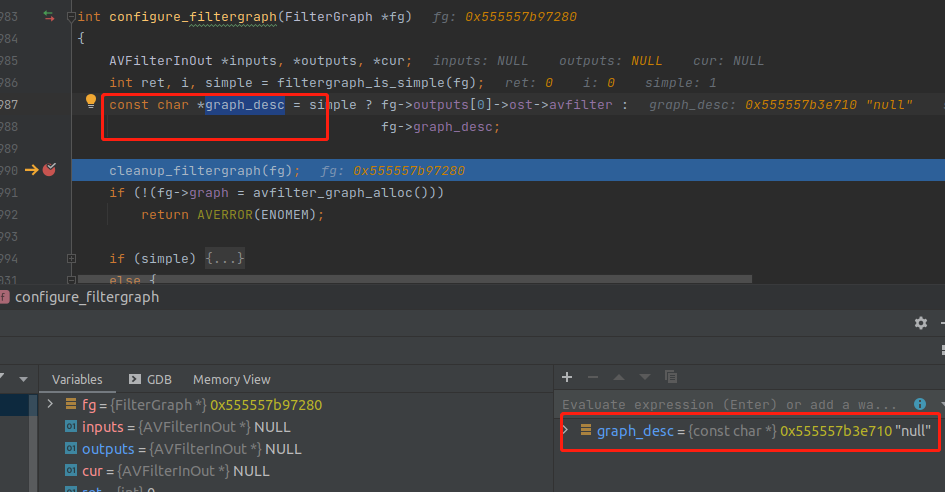Click the header/source navigation gutter icon
Image resolution: width=945 pixels, height=492 pixels.
[x=49, y=16]
